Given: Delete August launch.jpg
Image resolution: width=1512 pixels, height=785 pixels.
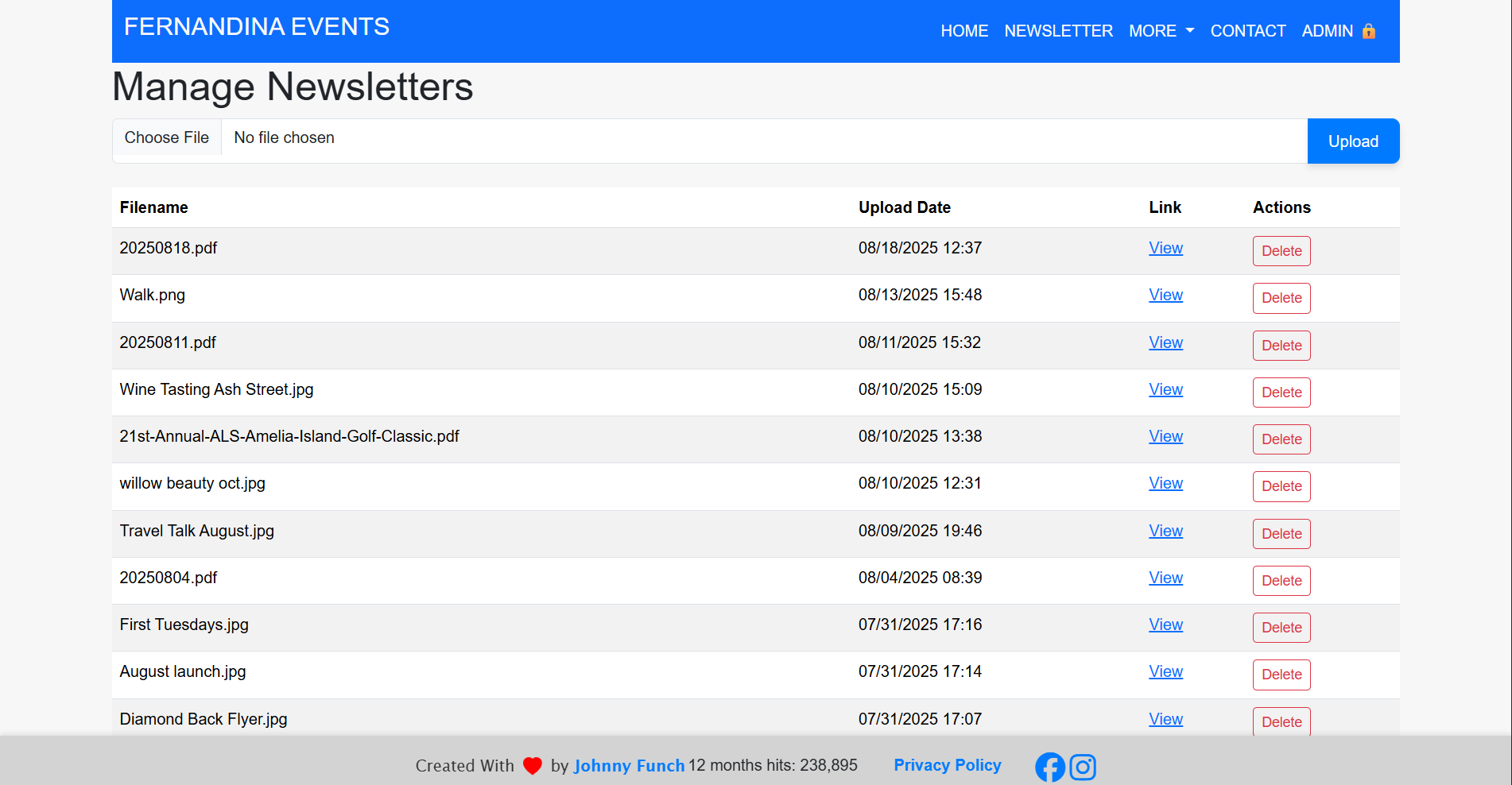Looking at the screenshot, I should (1281, 675).
